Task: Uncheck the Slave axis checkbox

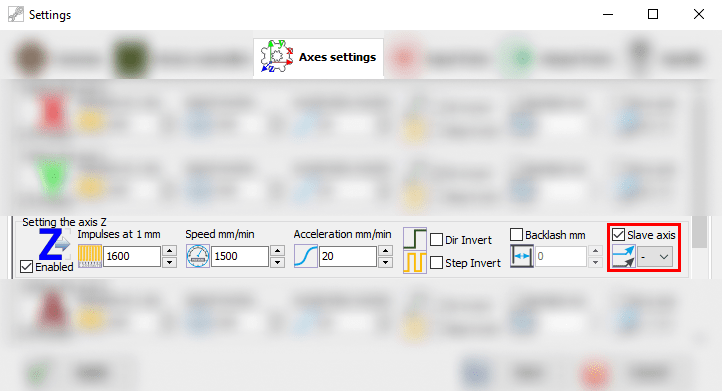Action: (x=618, y=235)
